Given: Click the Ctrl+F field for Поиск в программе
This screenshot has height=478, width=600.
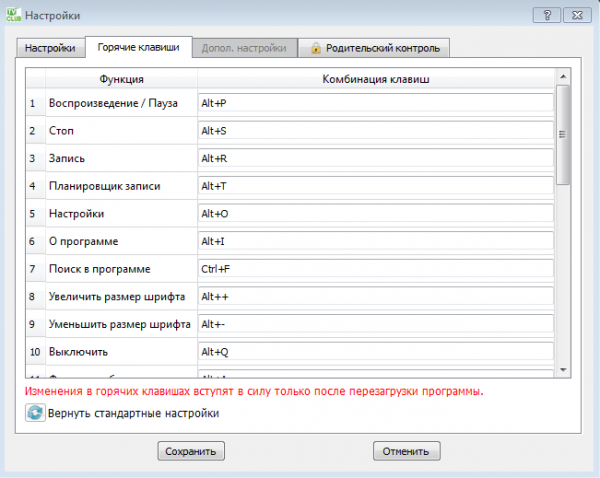Looking at the screenshot, I should coord(375,269).
